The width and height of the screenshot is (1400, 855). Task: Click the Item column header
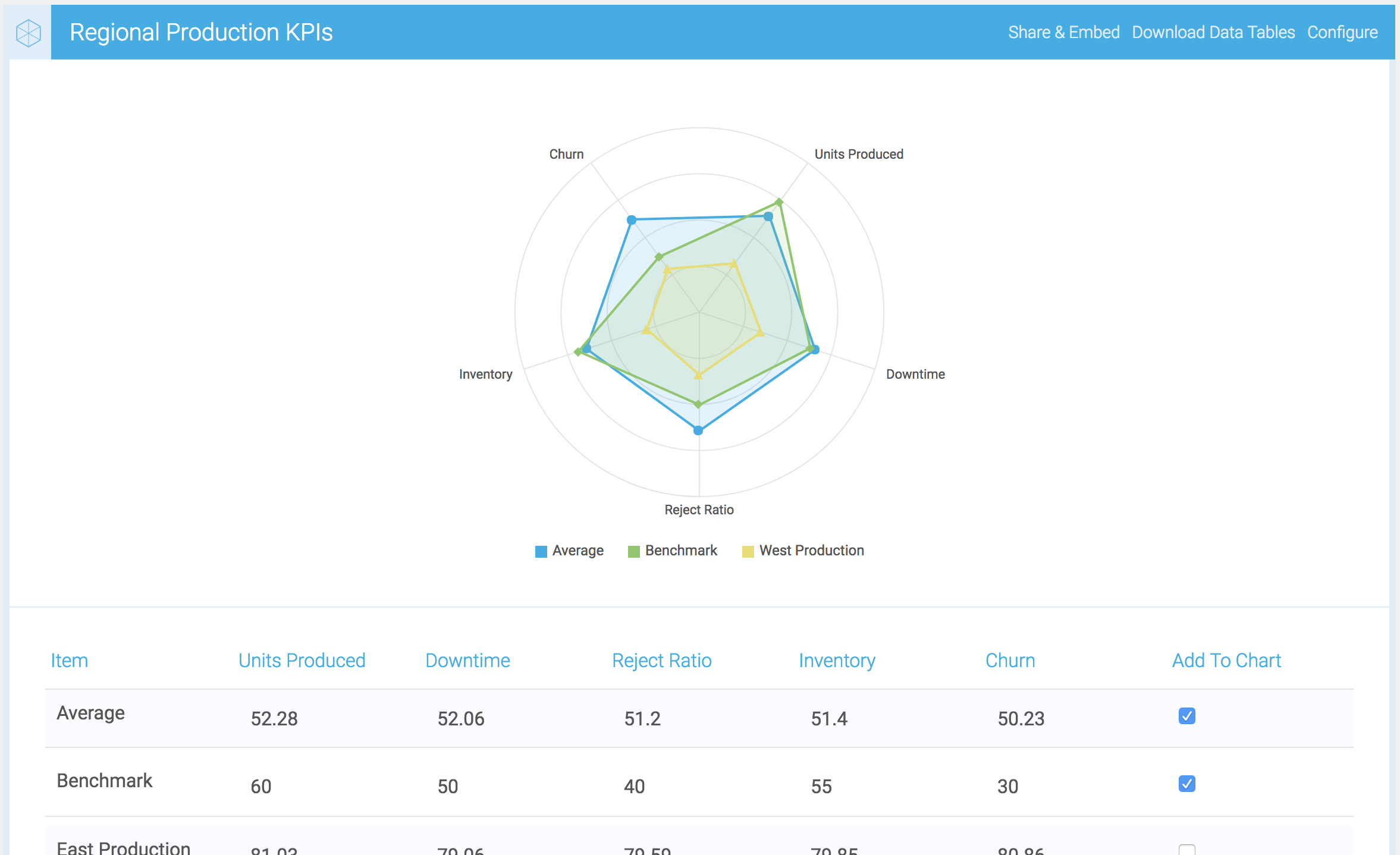pos(69,661)
